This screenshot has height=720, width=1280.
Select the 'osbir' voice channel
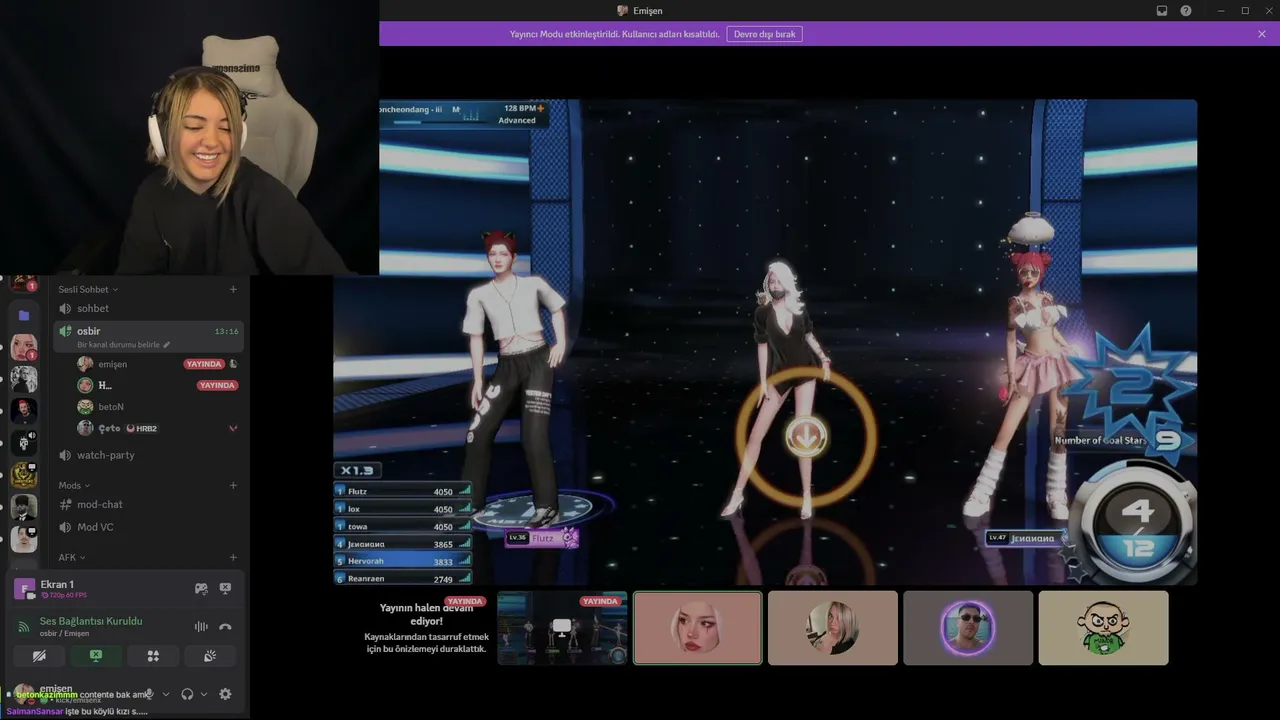[149, 336]
